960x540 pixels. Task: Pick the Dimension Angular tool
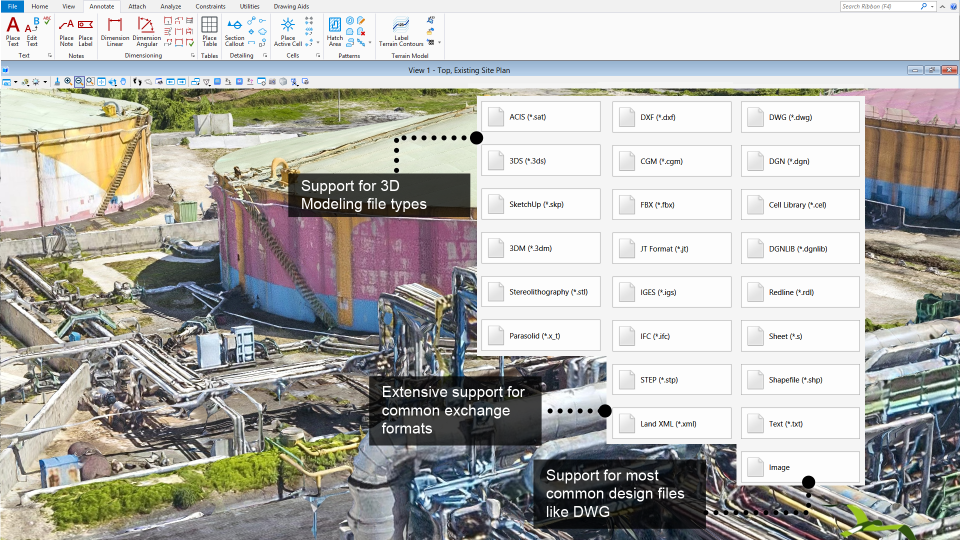146,30
